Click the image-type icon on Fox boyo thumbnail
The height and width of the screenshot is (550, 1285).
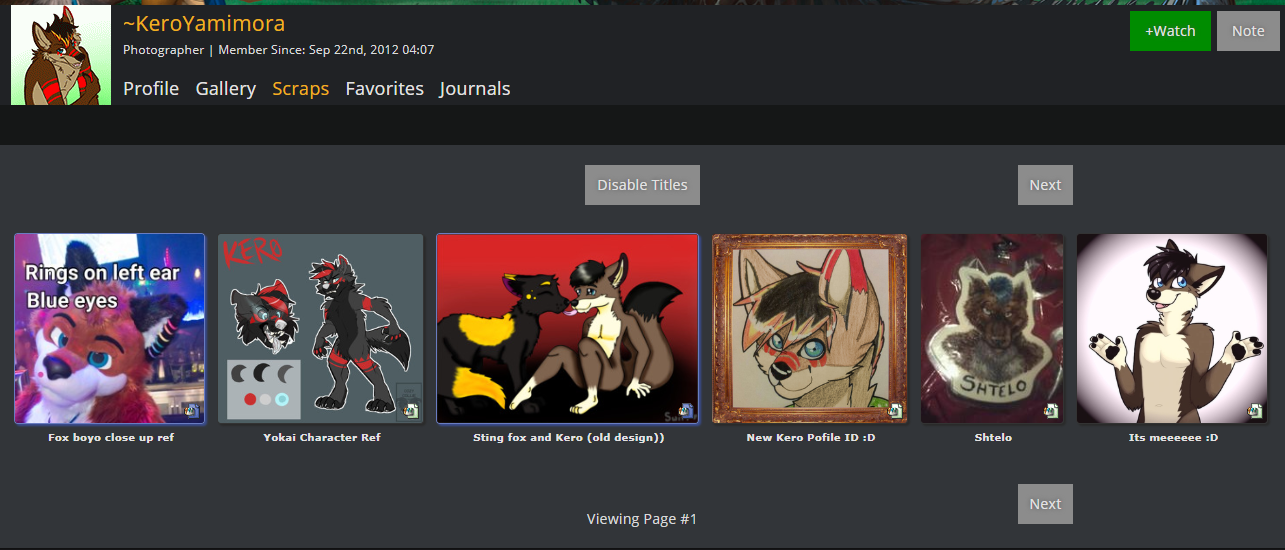click(x=191, y=410)
